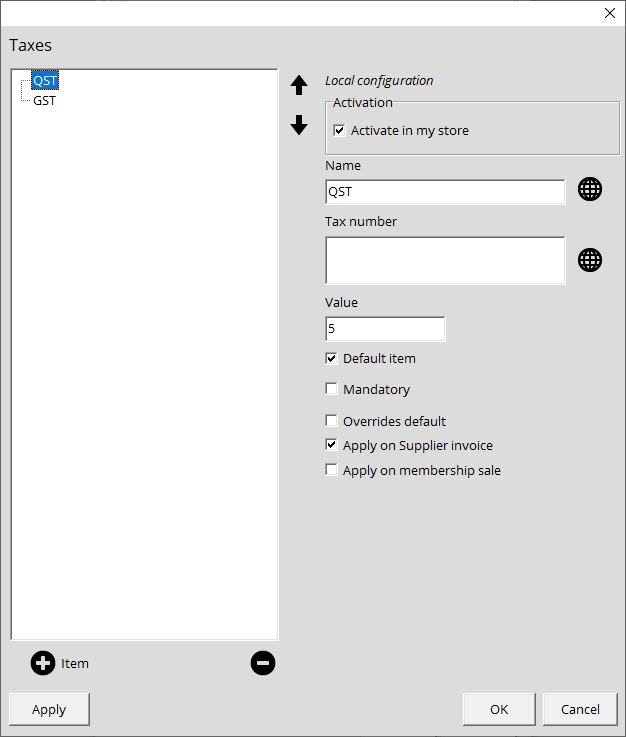Close the Taxes dialog window

click(610, 13)
